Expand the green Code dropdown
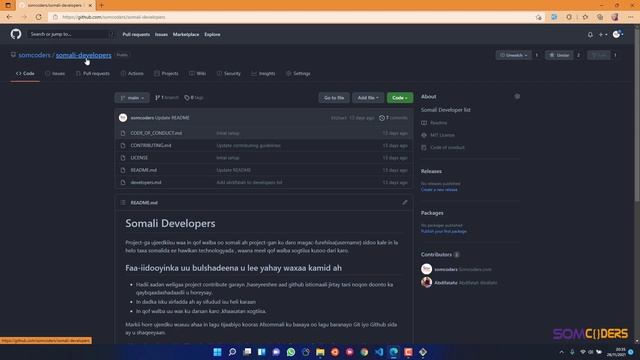Screen dimensions: 640x360 pos(400,98)
